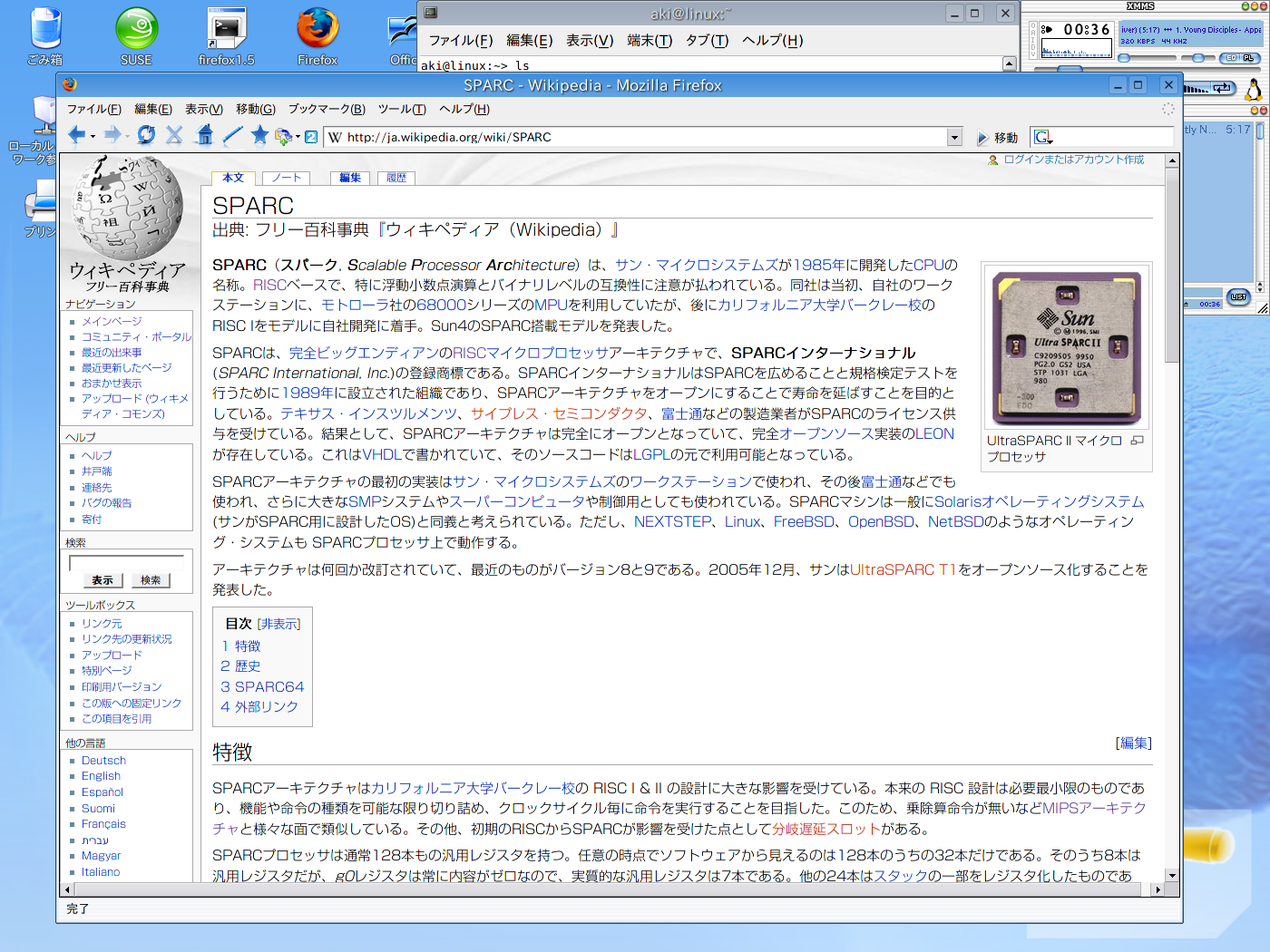Open the terminal's 端末(T) menu
The width and height of the screenshot is (1270, 952).
click(x=650, y=40)
